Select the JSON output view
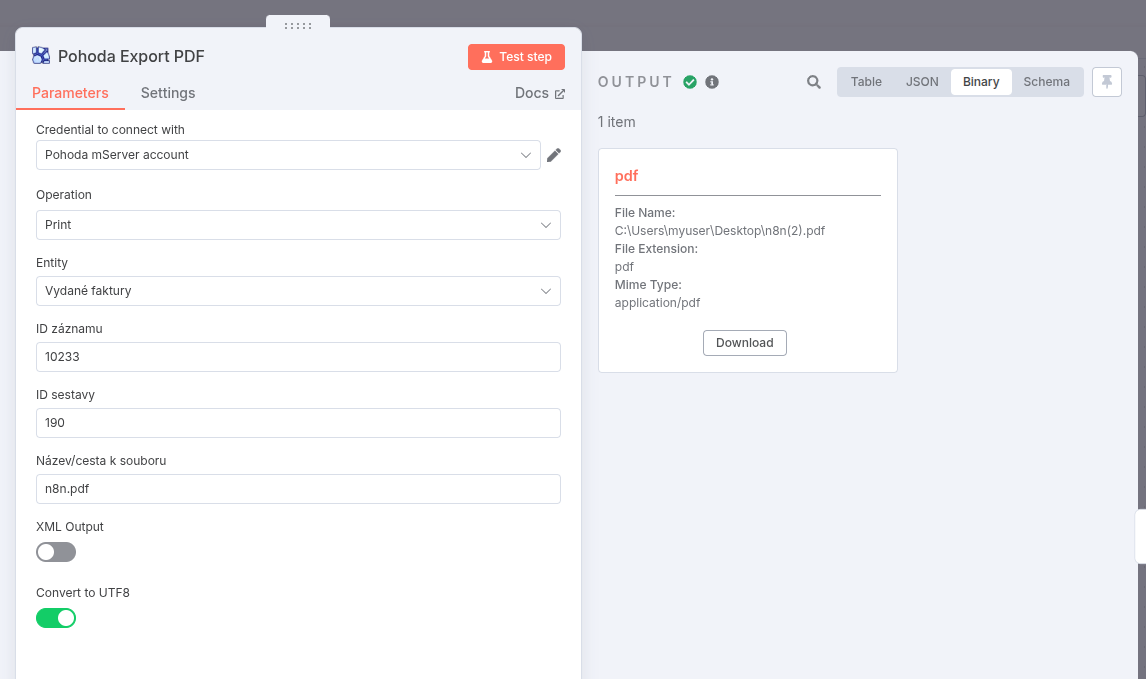The height and width of the screenshot is (679, 1146). coord(922,82)
